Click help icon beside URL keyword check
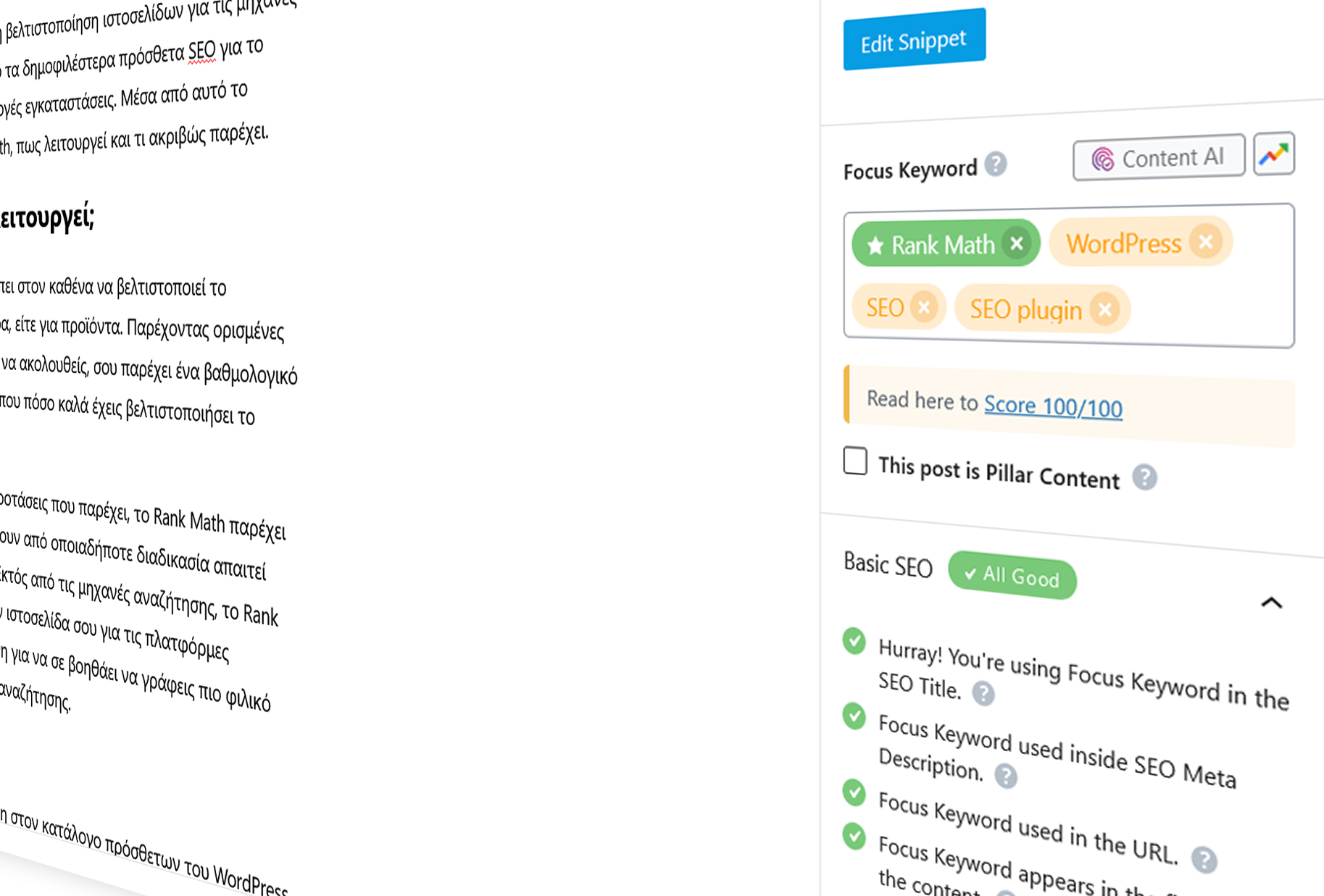Viewport: 1324px width, 896px height. [1204, 859]
